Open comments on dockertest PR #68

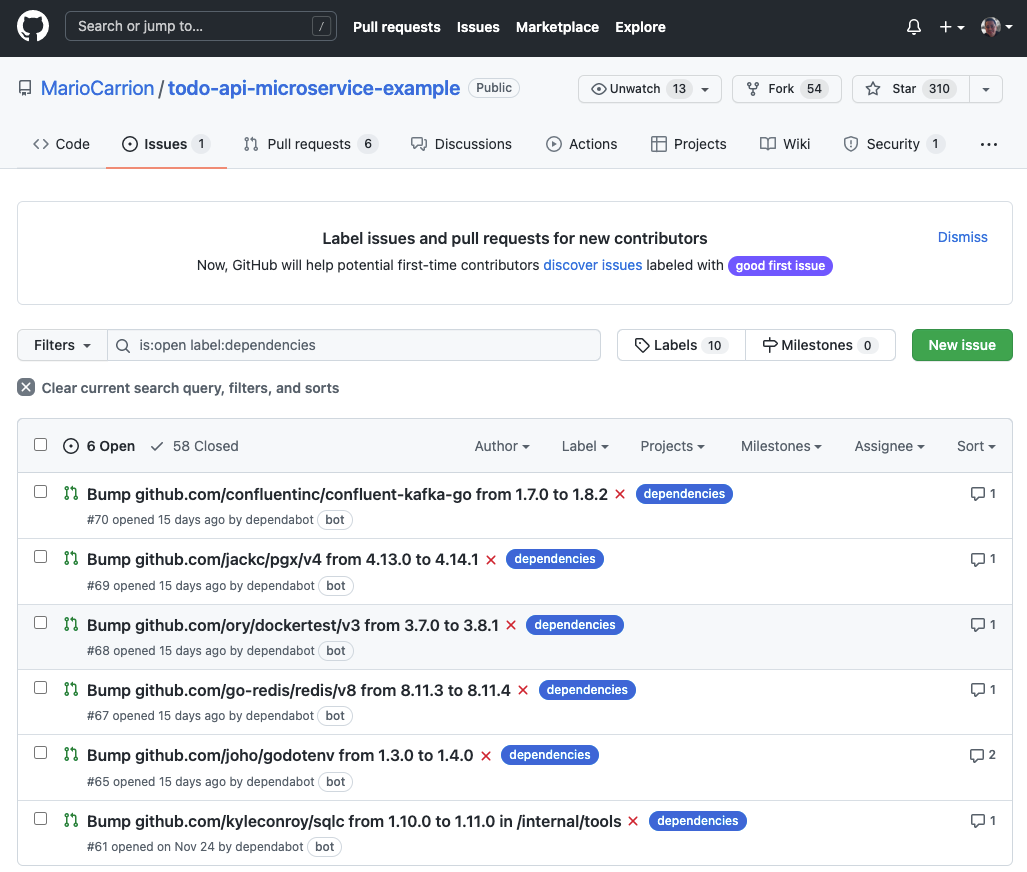click(x=983, y=624)
